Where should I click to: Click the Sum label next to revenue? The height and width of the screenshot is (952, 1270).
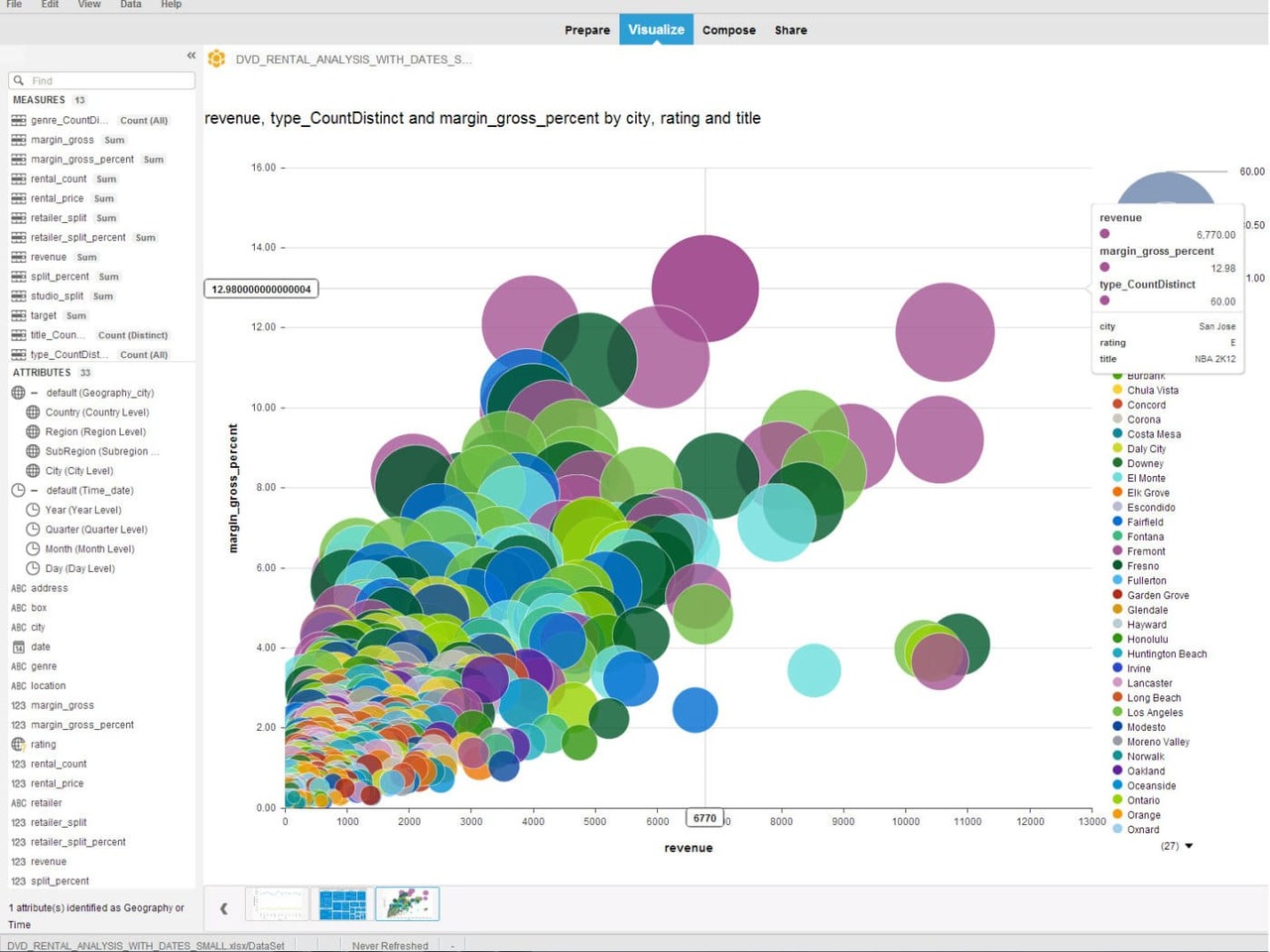(x=86, y=257)
